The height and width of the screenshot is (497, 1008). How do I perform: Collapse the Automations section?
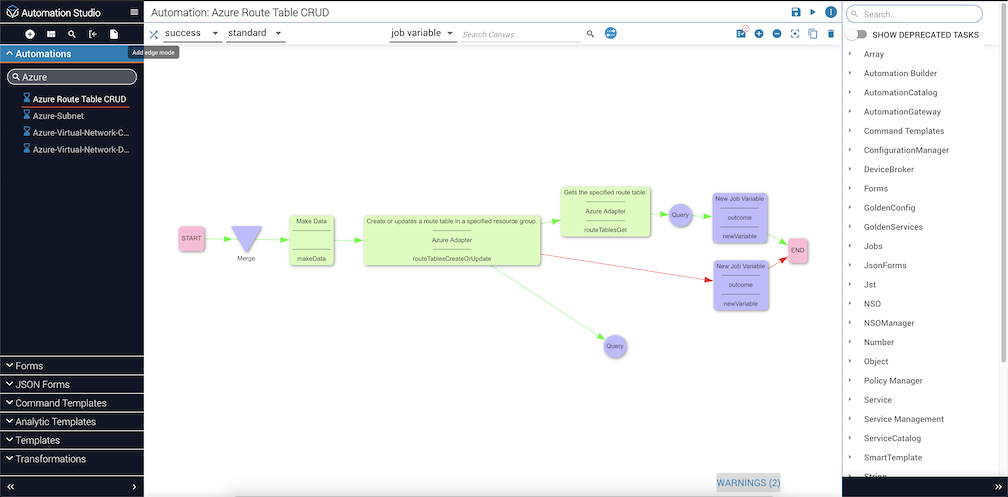tap(72, 54)
